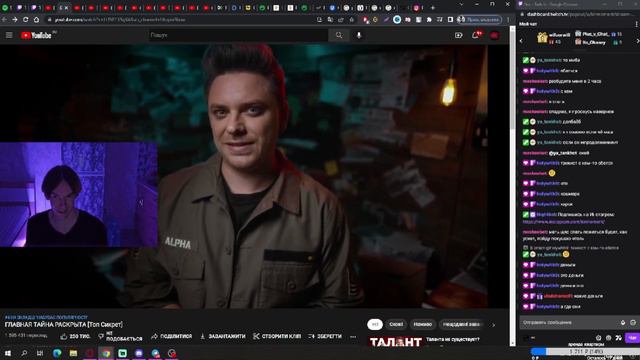This screenshot has width=640, height=360.
Task: Go to the YouTube home logo
Action: (36, 36)
